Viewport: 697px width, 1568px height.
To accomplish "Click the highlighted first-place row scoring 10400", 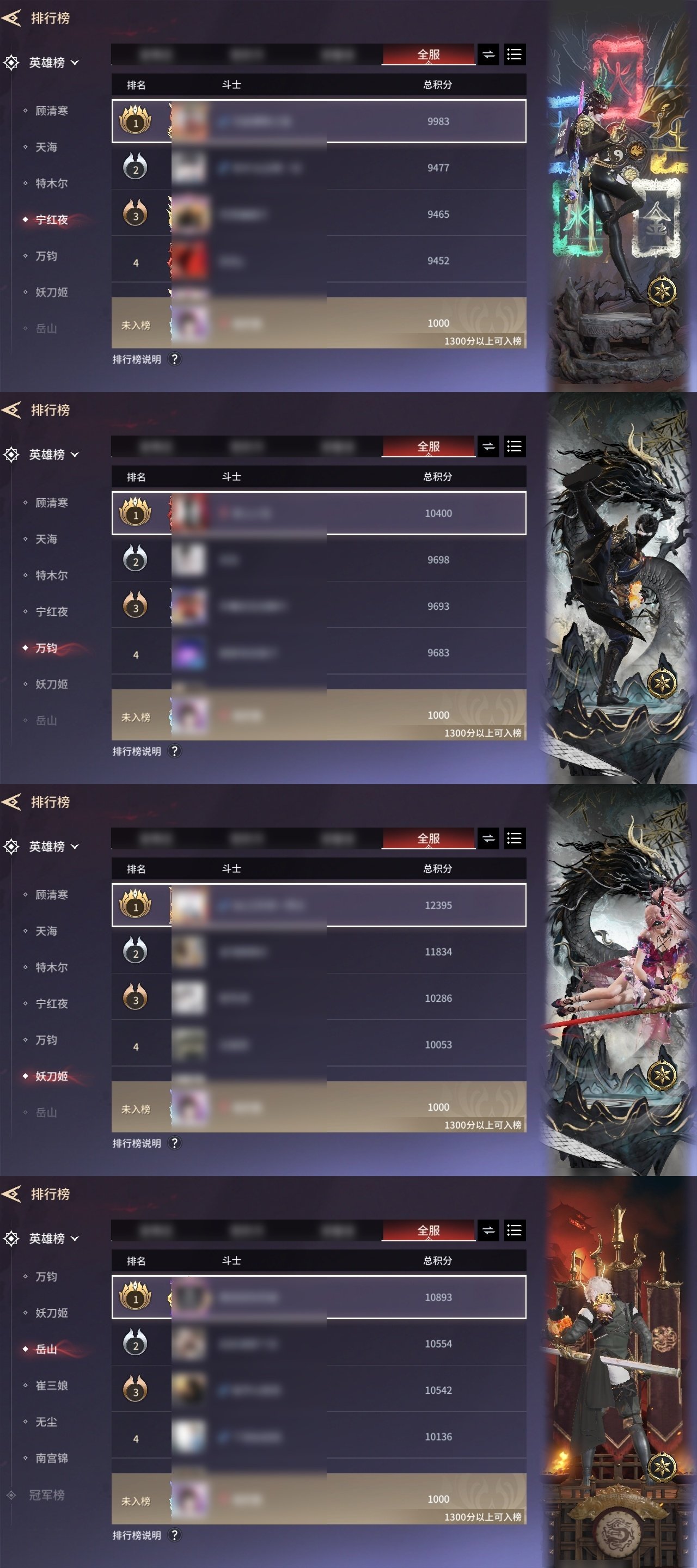I will click(x=319, y=513).
